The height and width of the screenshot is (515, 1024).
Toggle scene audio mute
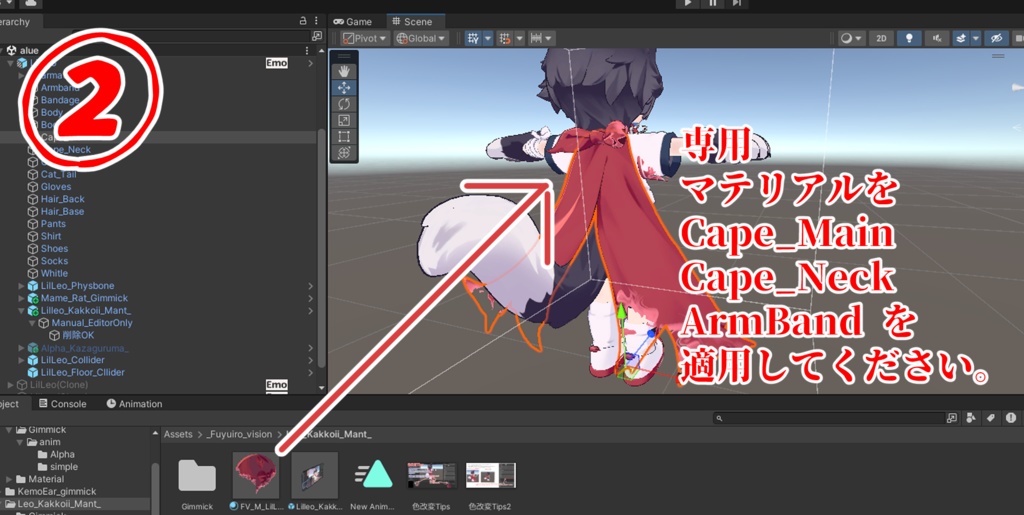click(x=937, y=39)
